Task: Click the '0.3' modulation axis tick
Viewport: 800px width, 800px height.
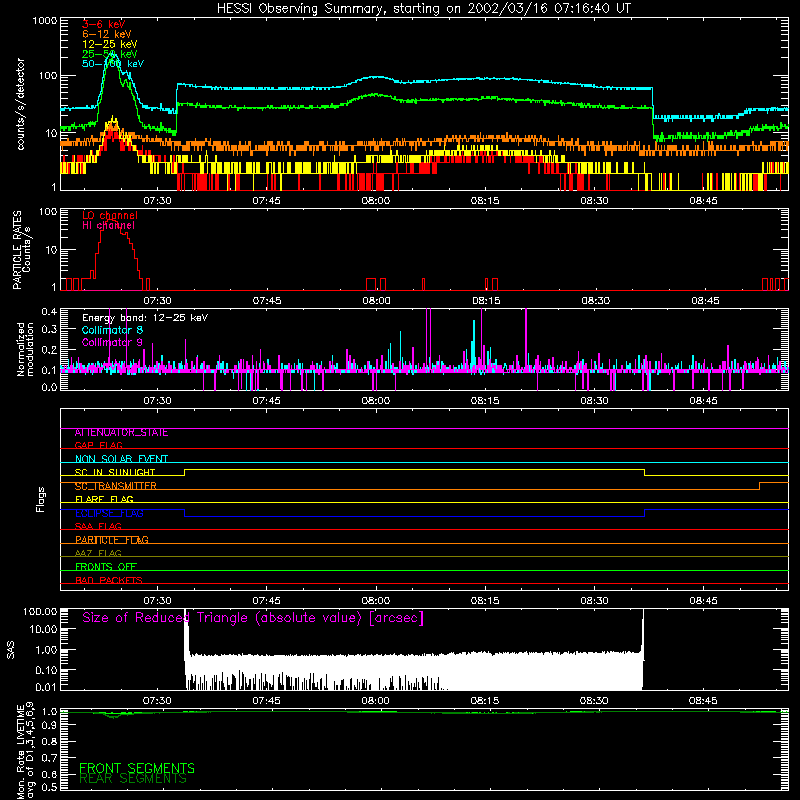Action: pos(49,329)
